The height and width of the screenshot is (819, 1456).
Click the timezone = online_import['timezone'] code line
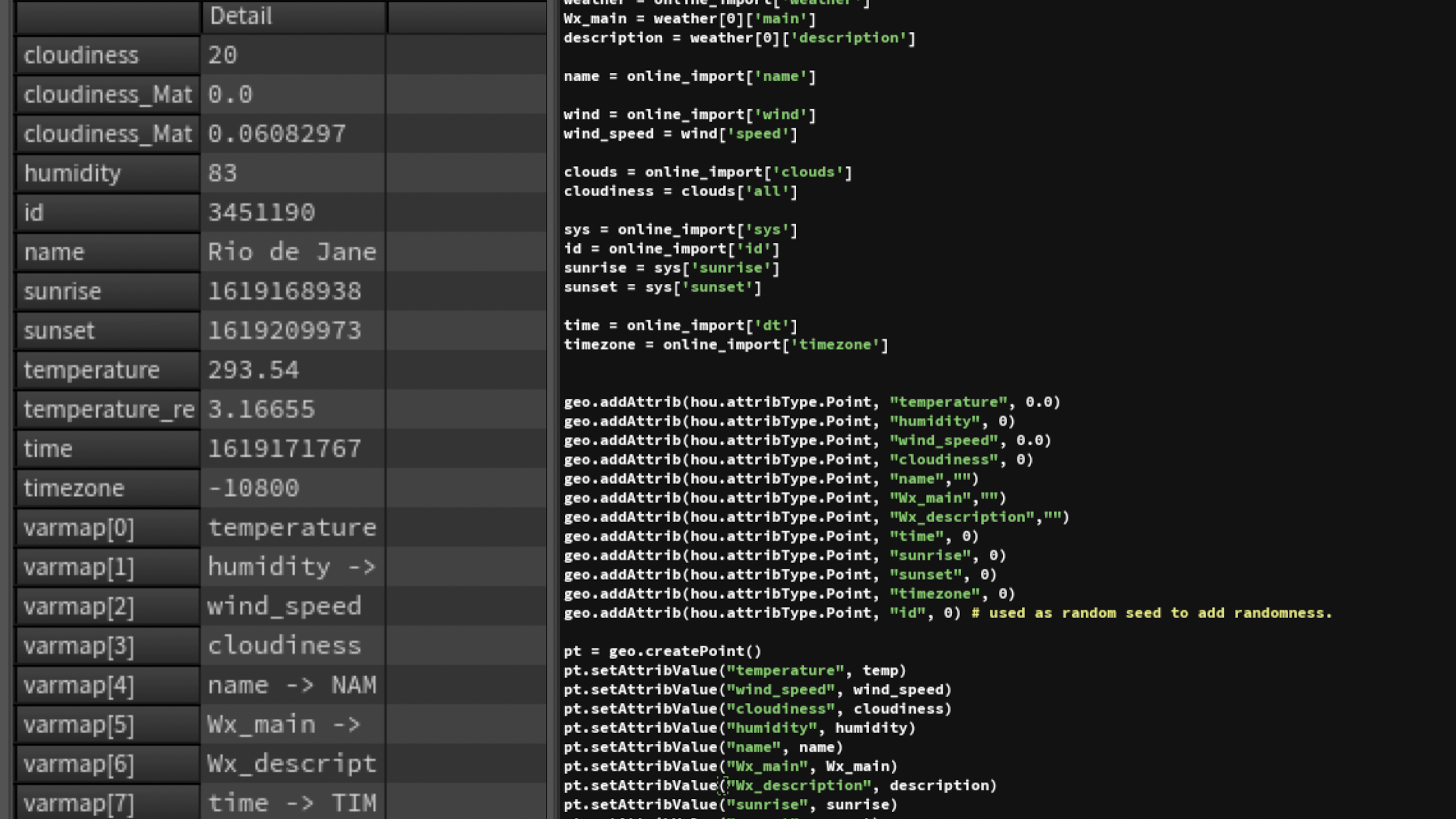coord(725,345)
